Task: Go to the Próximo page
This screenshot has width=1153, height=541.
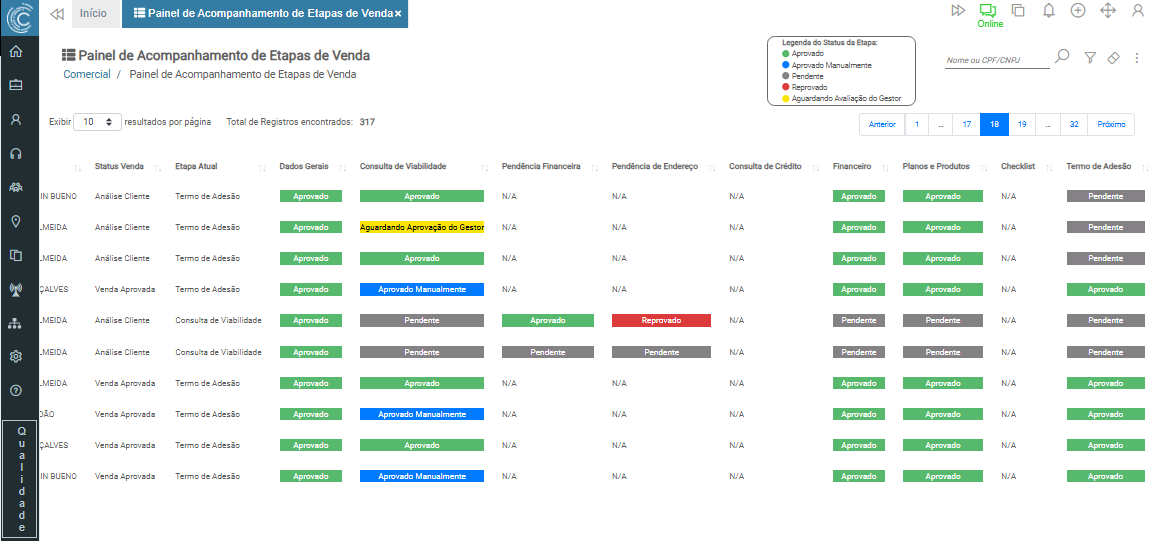Action: (x=1110, y=124)
